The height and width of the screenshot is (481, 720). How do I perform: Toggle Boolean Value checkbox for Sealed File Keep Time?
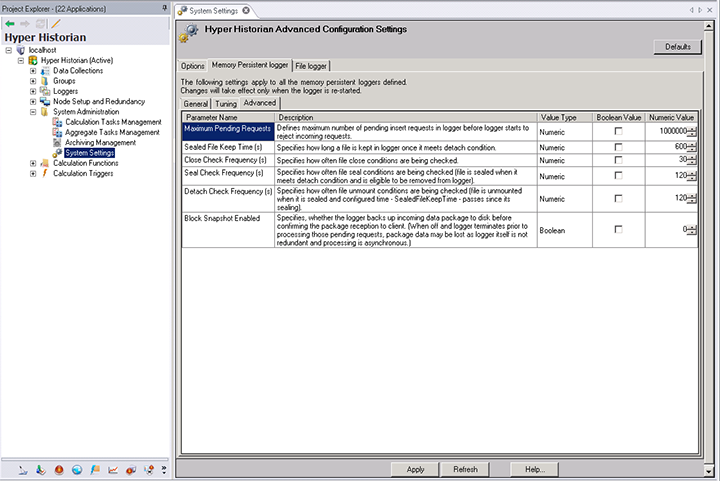pyautogui.click(x=618, y=147)
